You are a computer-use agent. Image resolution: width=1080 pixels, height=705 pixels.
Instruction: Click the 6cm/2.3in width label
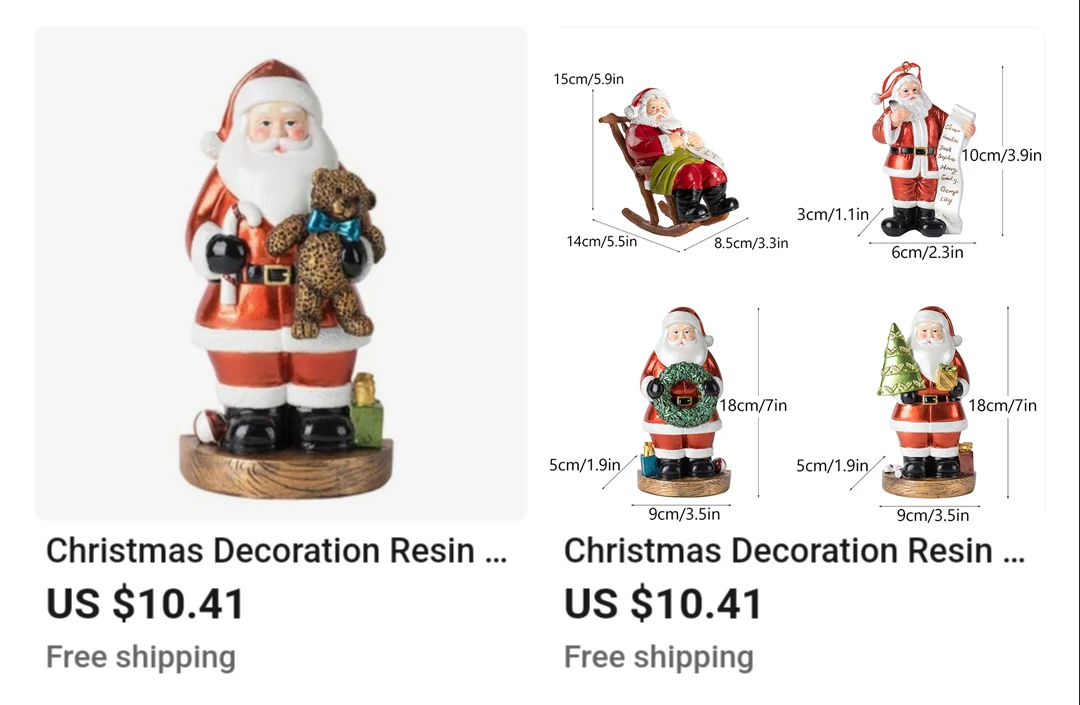pos(927,253)
